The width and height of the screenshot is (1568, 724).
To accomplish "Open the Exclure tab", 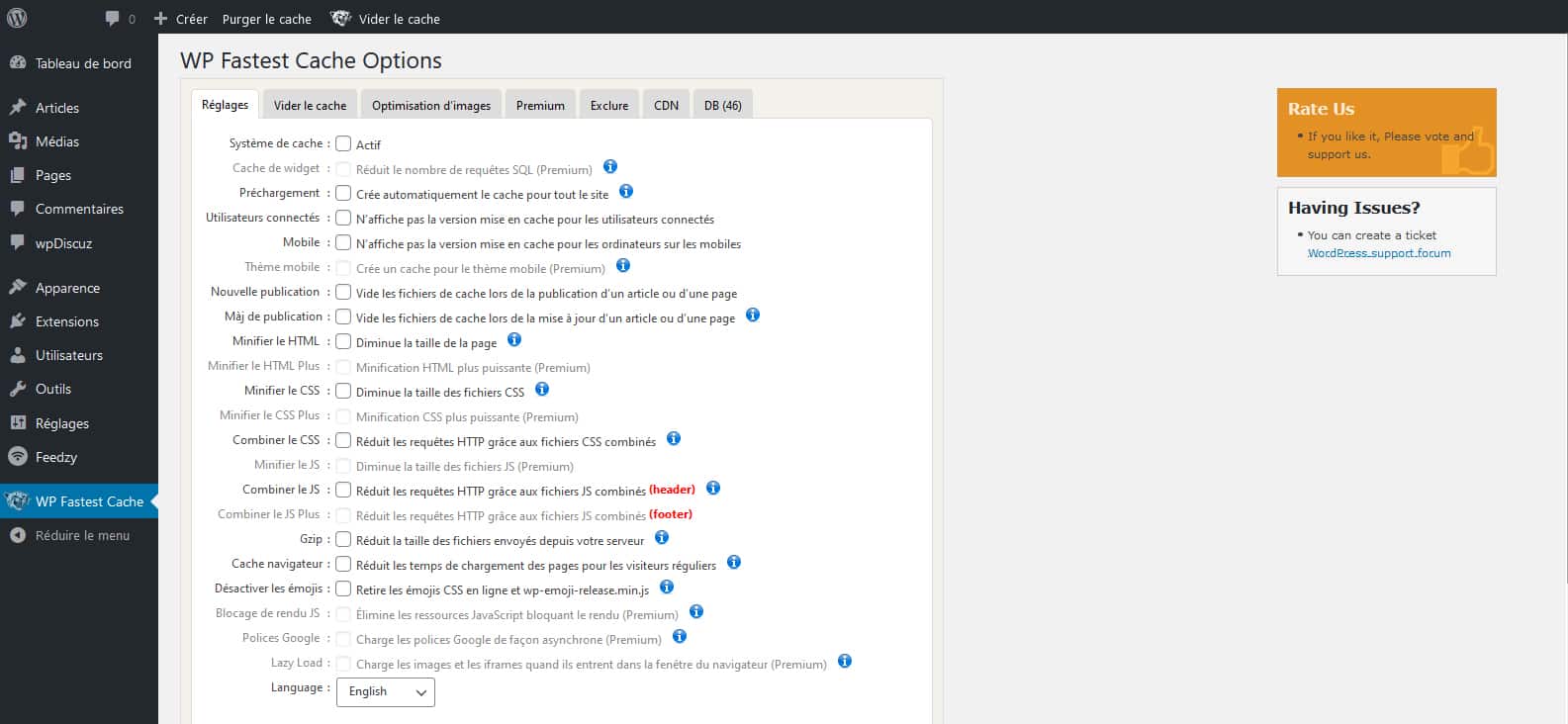I will (x=609, y=105).
